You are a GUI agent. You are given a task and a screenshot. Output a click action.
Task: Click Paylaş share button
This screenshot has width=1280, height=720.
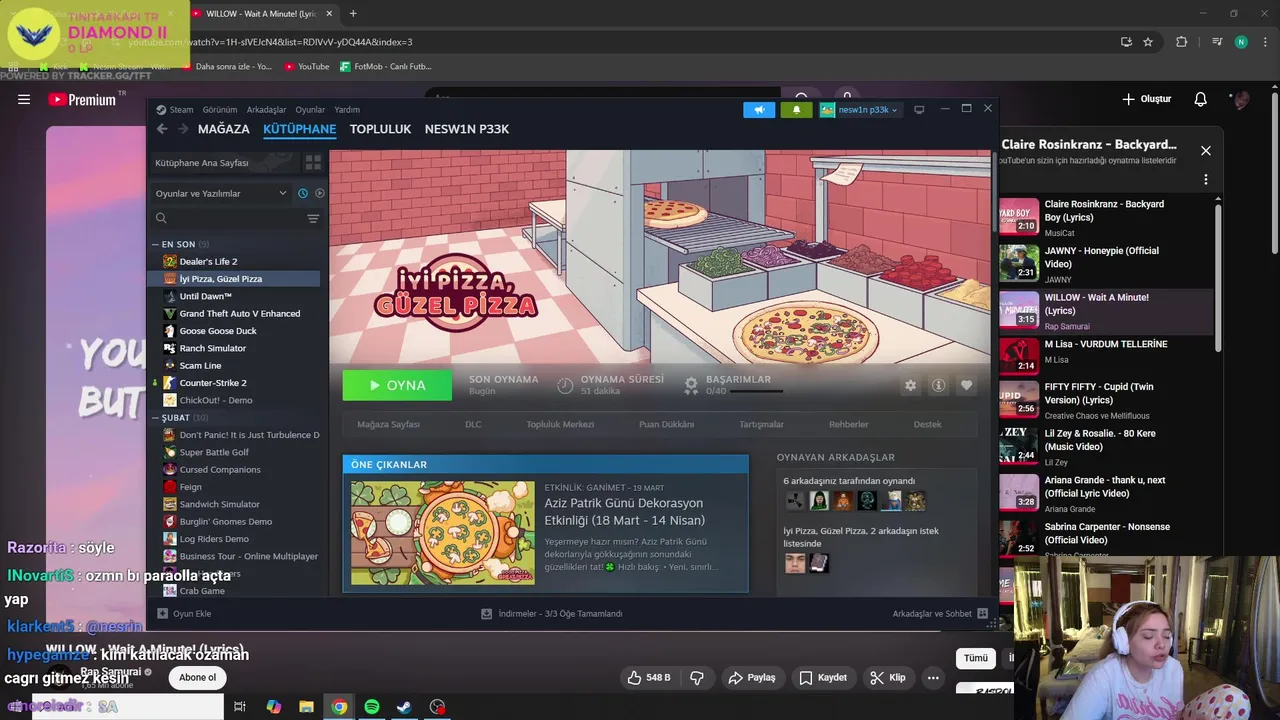point(752,678)
